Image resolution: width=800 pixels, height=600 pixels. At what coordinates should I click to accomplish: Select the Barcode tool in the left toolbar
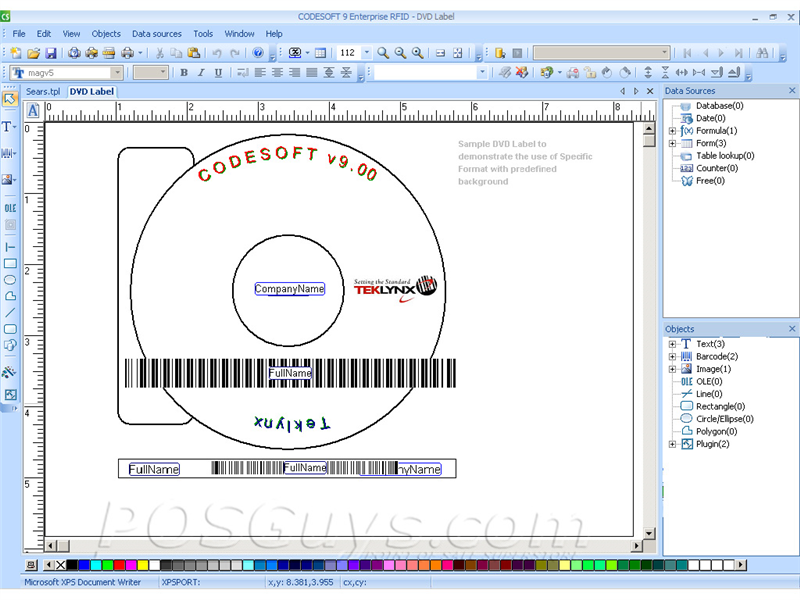[9, 153]
